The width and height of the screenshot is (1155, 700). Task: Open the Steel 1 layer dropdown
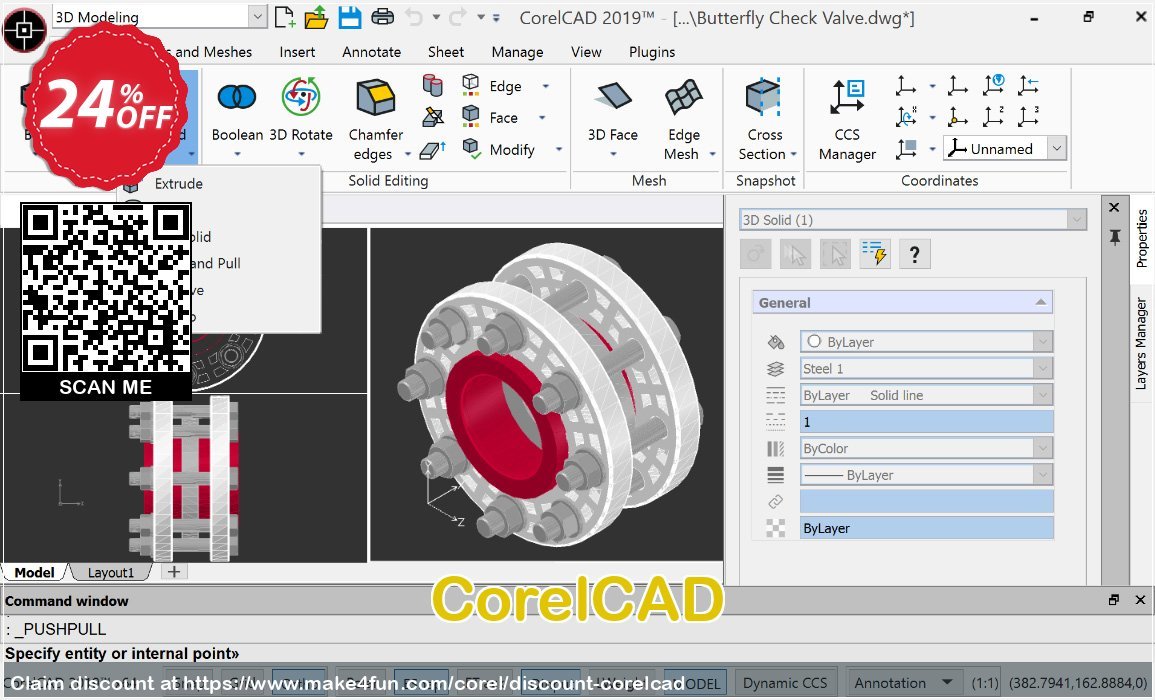click(1042, 368)
